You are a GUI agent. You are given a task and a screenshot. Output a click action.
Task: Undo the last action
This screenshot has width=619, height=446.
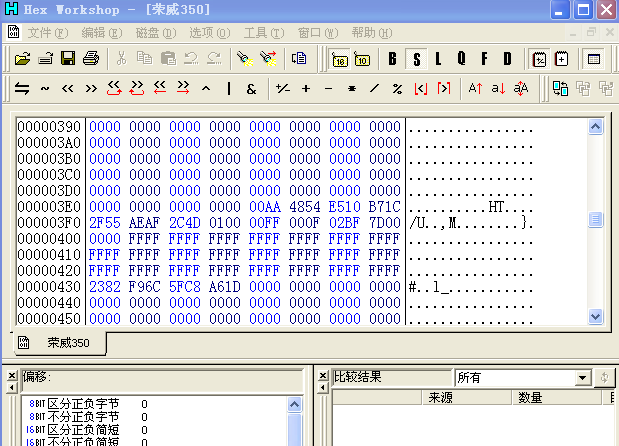191,59
